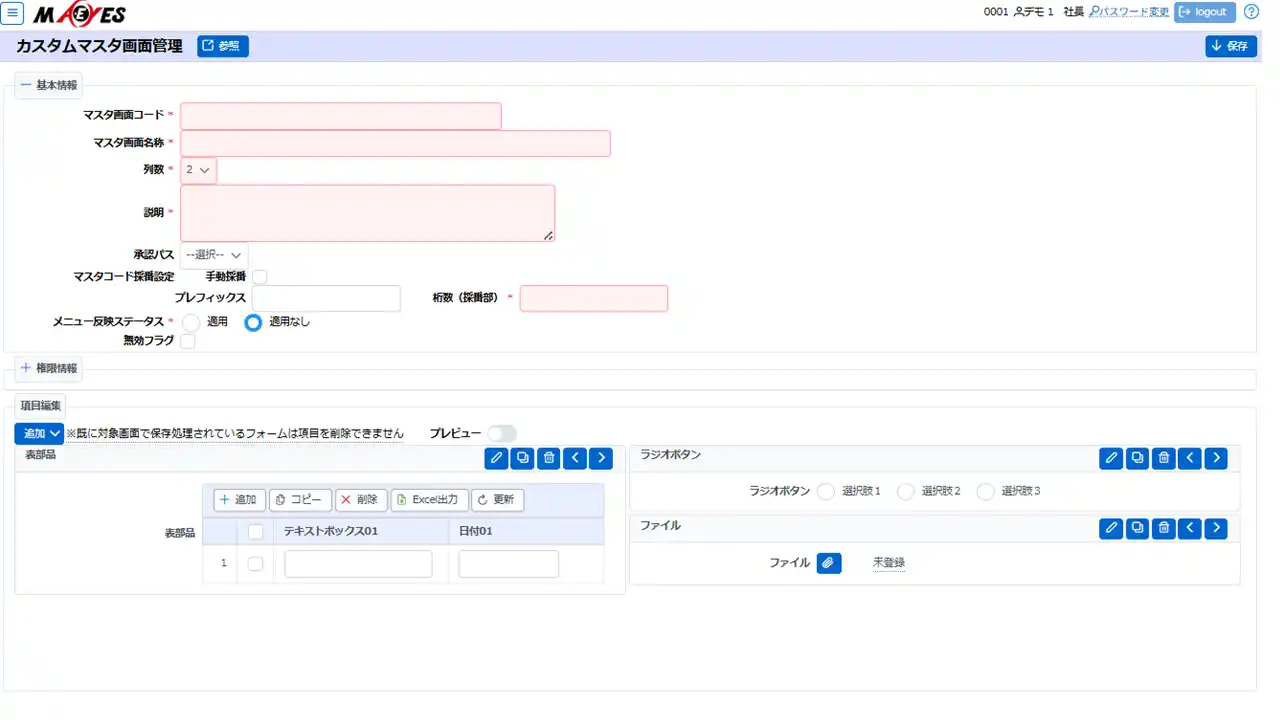Image resolution: width=1280 pixels, height=720 pixels.
Task: Click the 保存 button
Action: pos(1230,46)
